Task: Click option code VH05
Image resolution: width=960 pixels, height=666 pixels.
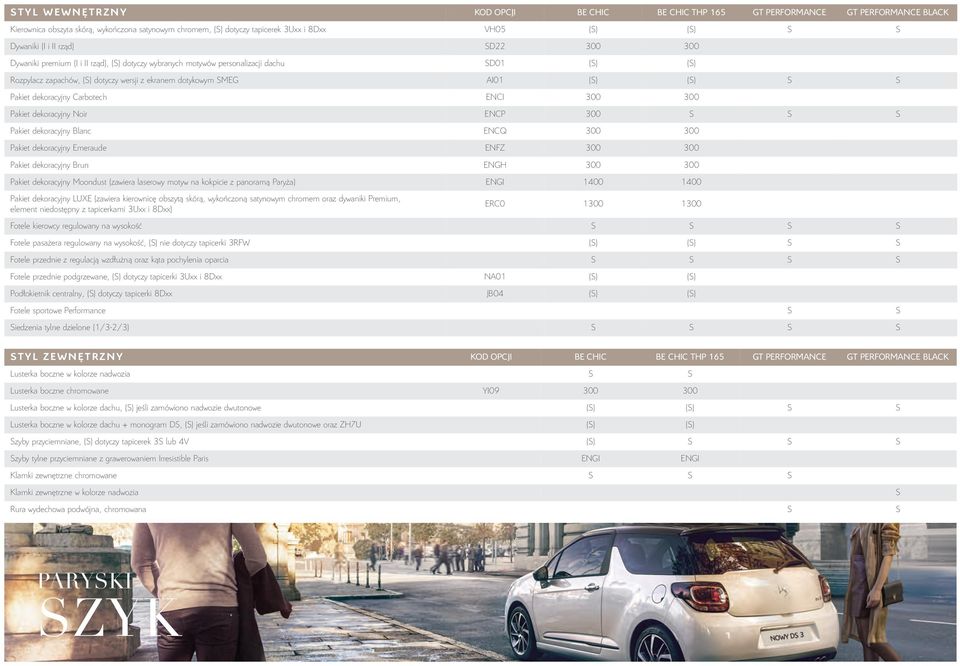Action: tap(495, 29)
